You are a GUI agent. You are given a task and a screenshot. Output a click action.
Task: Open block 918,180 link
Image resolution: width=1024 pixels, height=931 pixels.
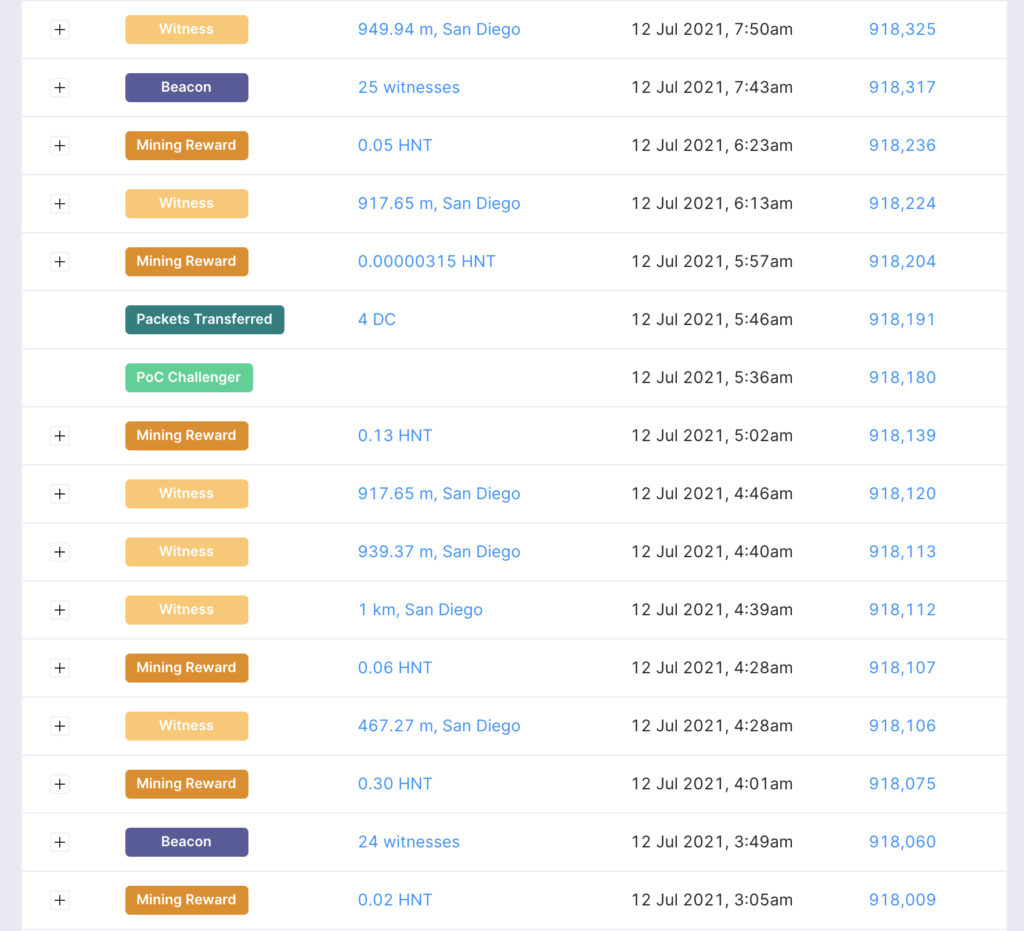[902, 378]
